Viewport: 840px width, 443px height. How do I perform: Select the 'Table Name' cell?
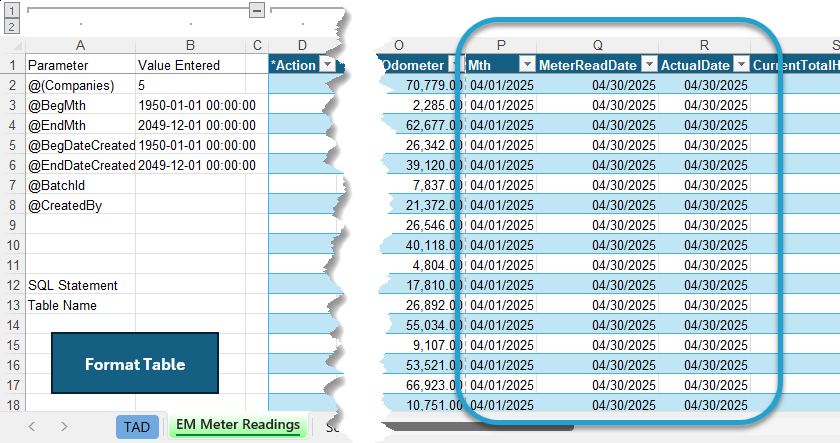80,305
